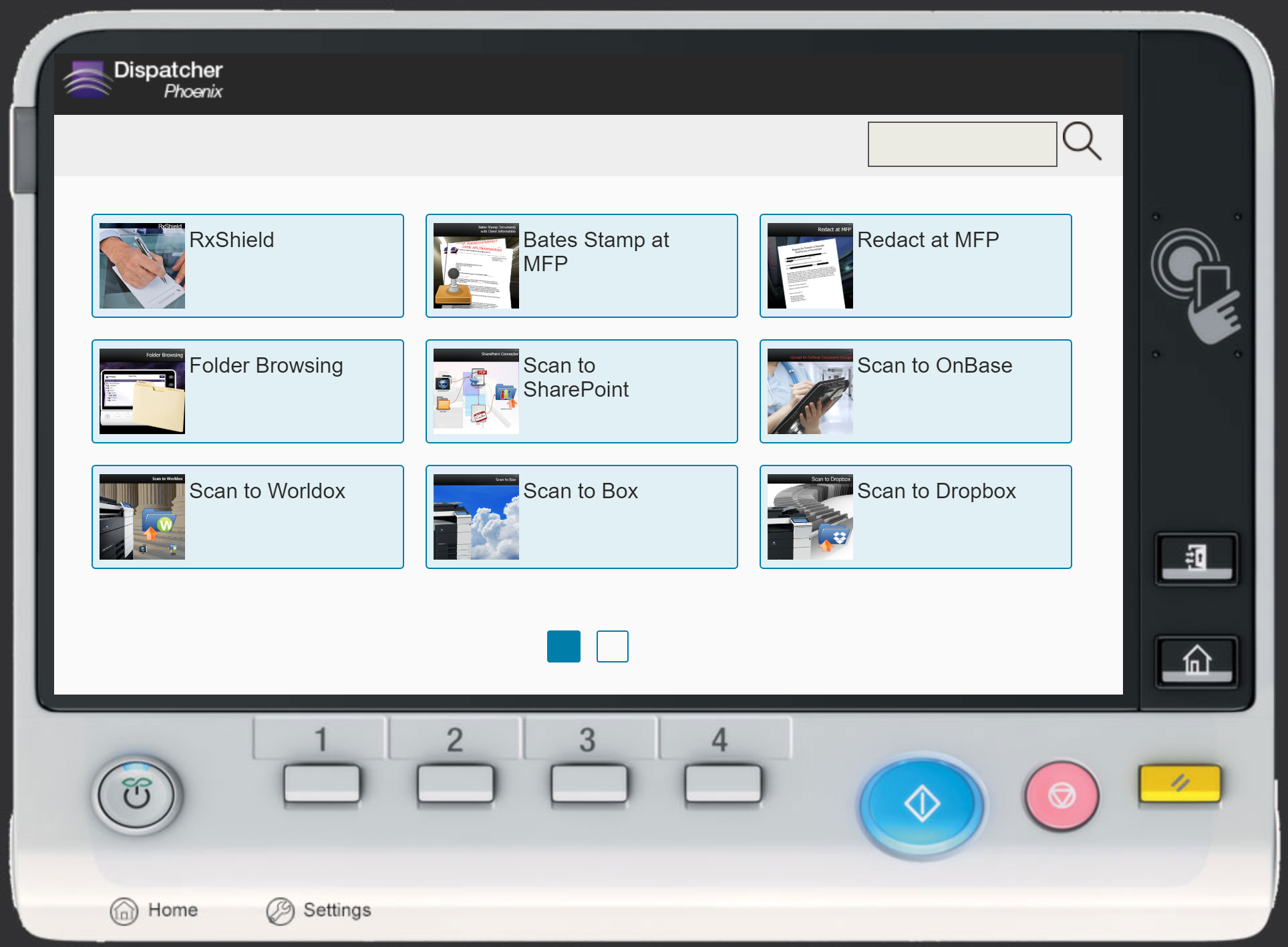The width and height of the screenshot is (1288, 947).
Task: Open the Redact at MFP workflow
Action: coord(916,266)
